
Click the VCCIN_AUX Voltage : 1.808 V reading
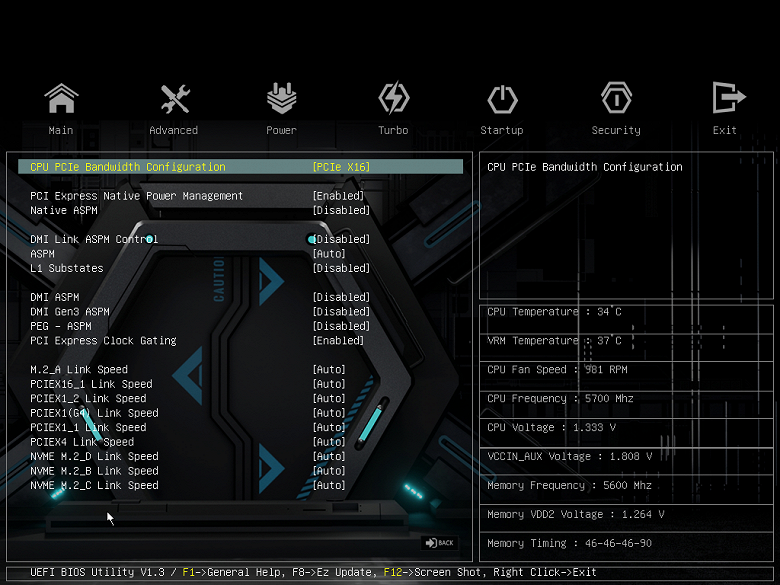click(x=570, y=456)
